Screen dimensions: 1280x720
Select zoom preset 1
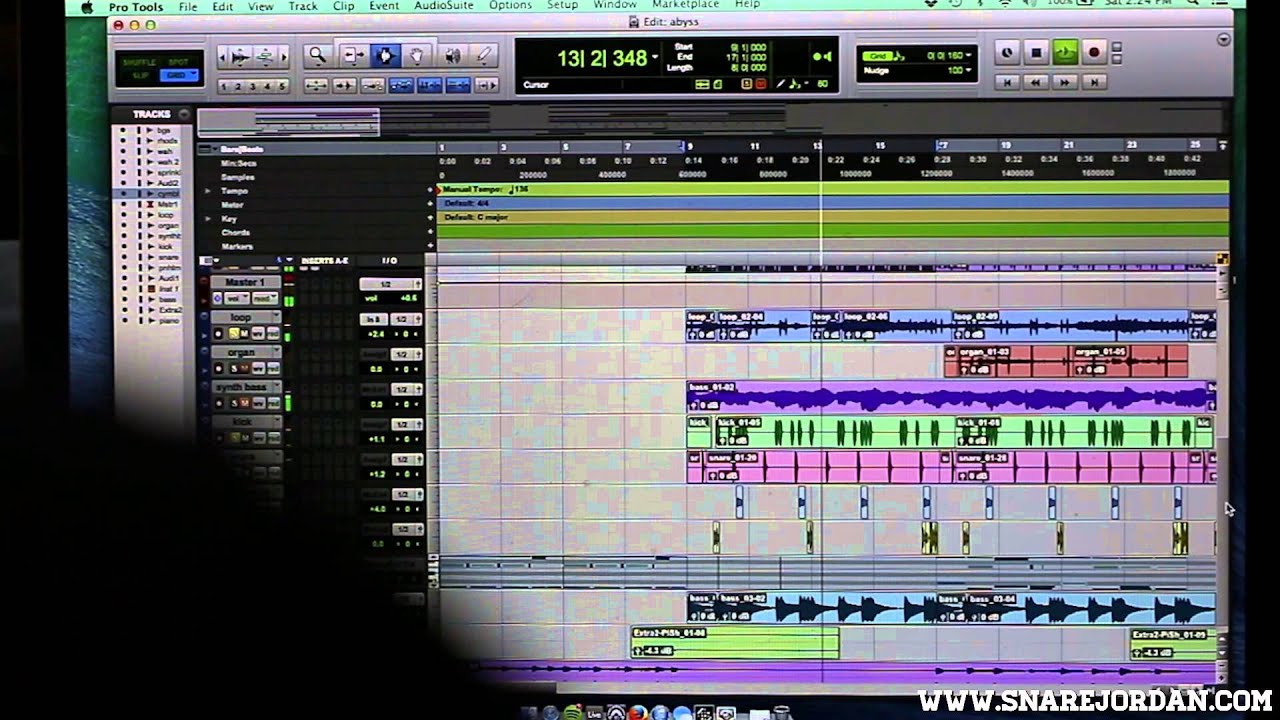pos(224,87)
